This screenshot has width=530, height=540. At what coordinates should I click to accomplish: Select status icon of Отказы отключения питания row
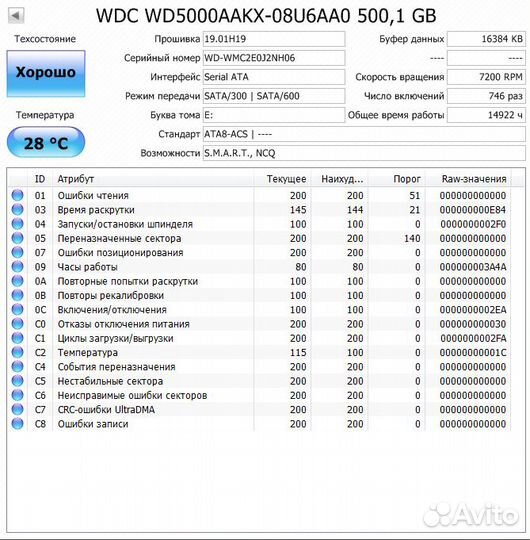[18, 324]
